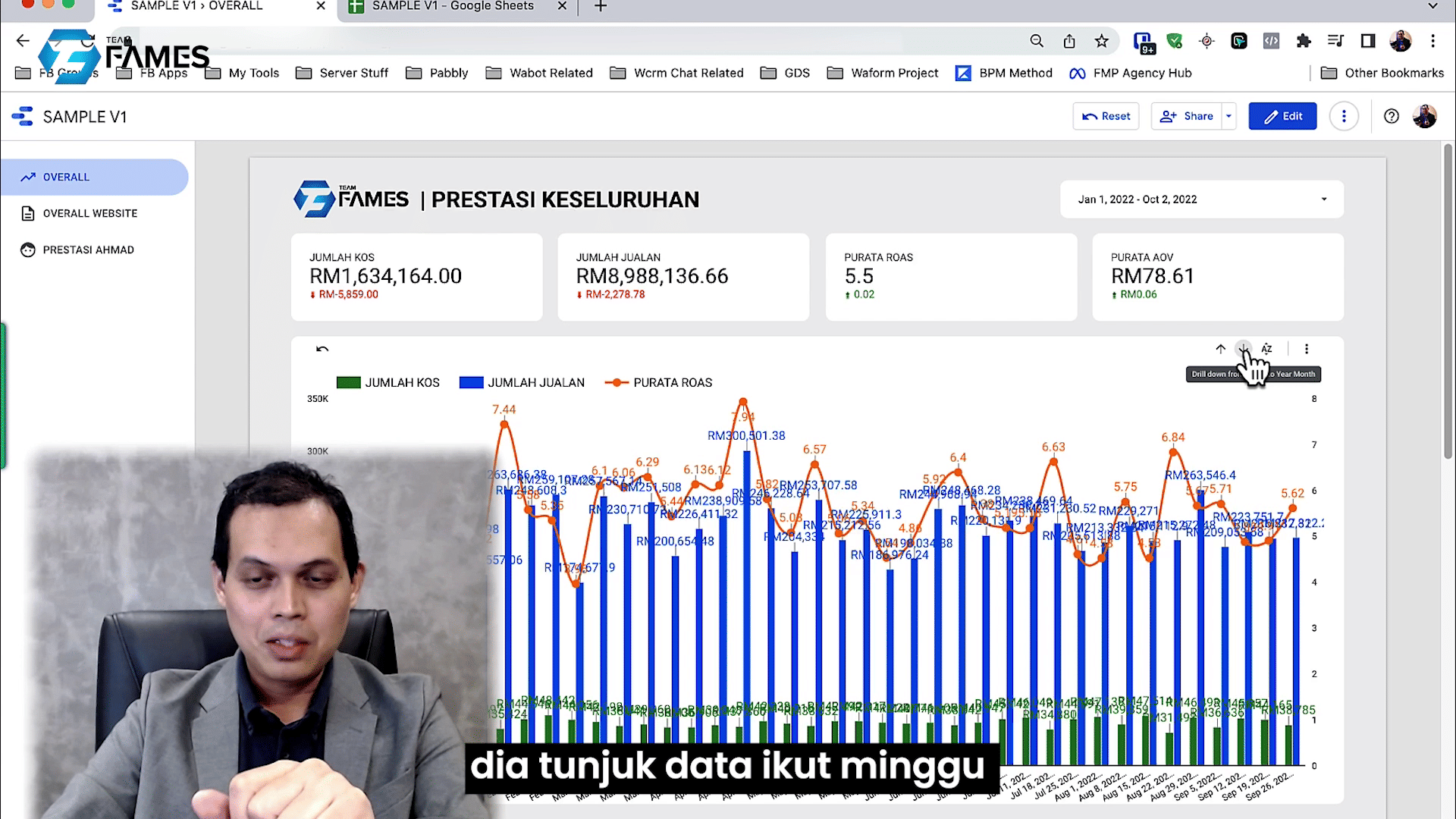Bookmark page with the star icon
The height and width of the screenshot is (819, 1456).
1101,41
